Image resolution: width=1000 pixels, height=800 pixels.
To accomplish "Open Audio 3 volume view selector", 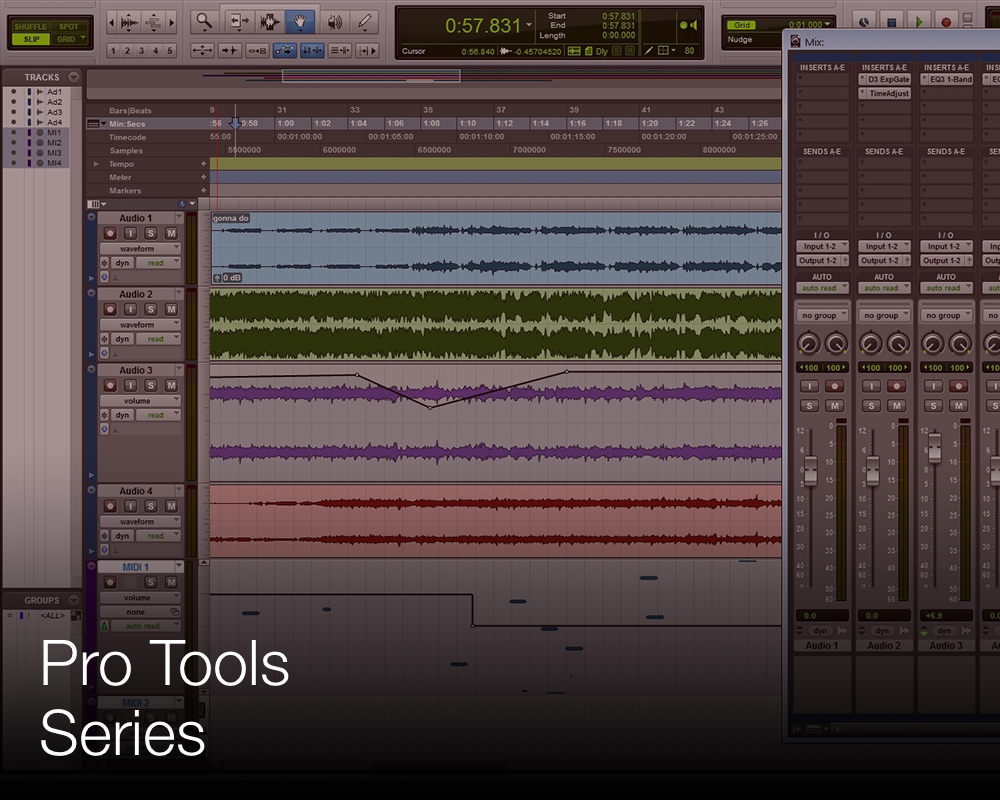I will tap(140, 401).
